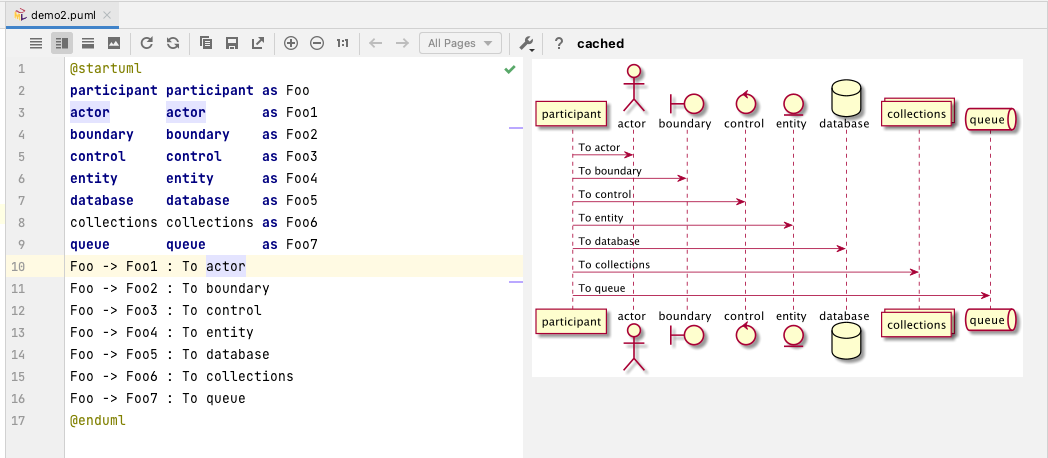1048x458 pixels.
Task: Toggle editor and preview split view
Action: pyautogui.click(x=62, y=43)
